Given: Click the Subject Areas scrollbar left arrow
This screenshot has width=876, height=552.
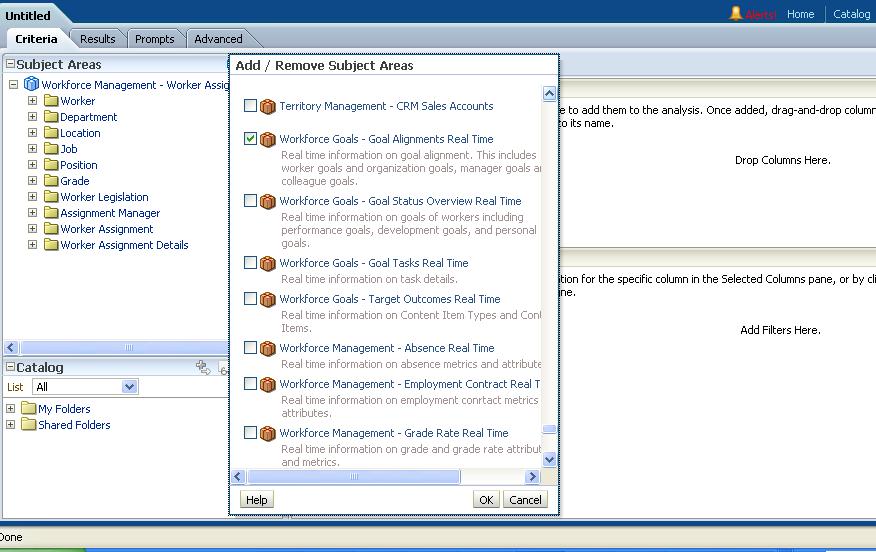Looking at the screenshot, I should (11, 348).
